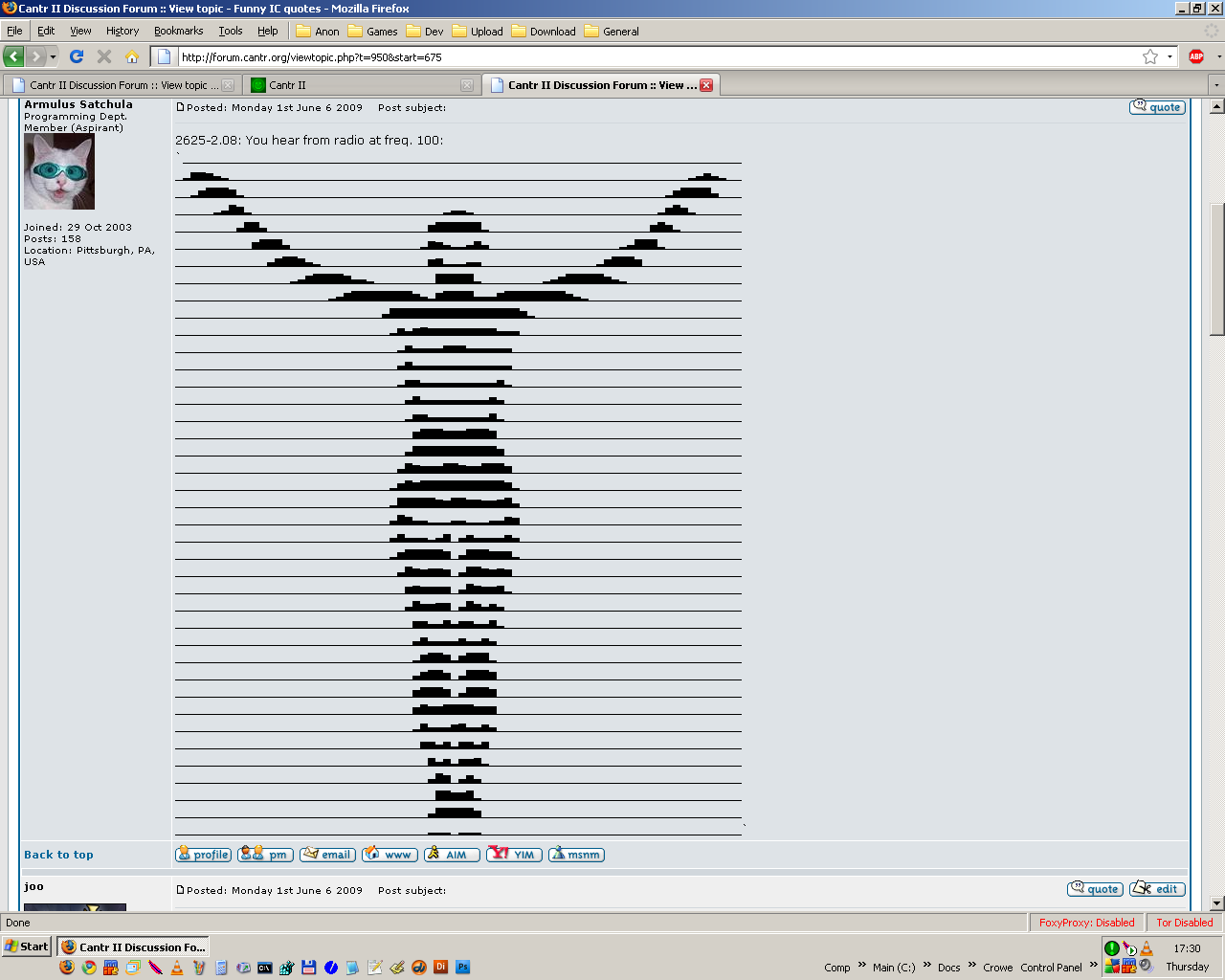The height and width of the screenshot is (980, 1225).
Task: Click Armulus Satchula's cat avatar
Action: (59, 171)
